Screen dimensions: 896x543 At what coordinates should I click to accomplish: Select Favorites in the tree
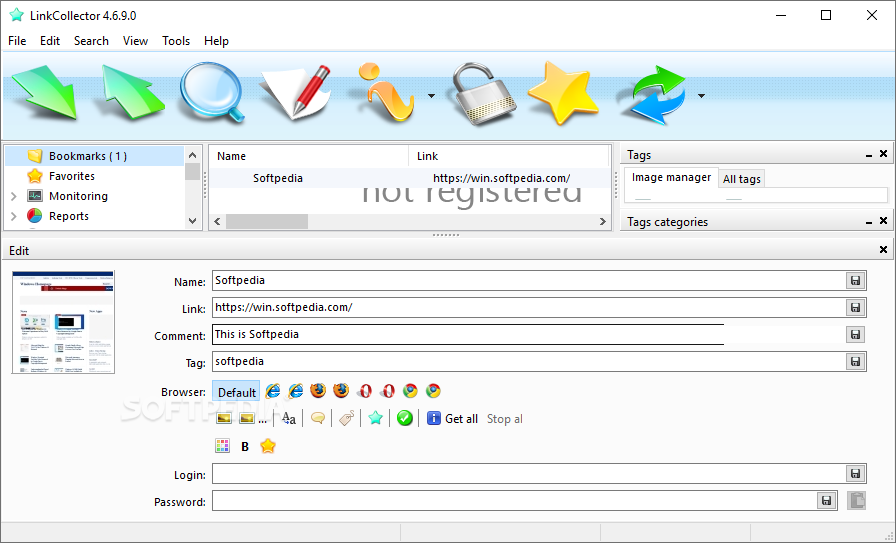[x=72, y=176]
